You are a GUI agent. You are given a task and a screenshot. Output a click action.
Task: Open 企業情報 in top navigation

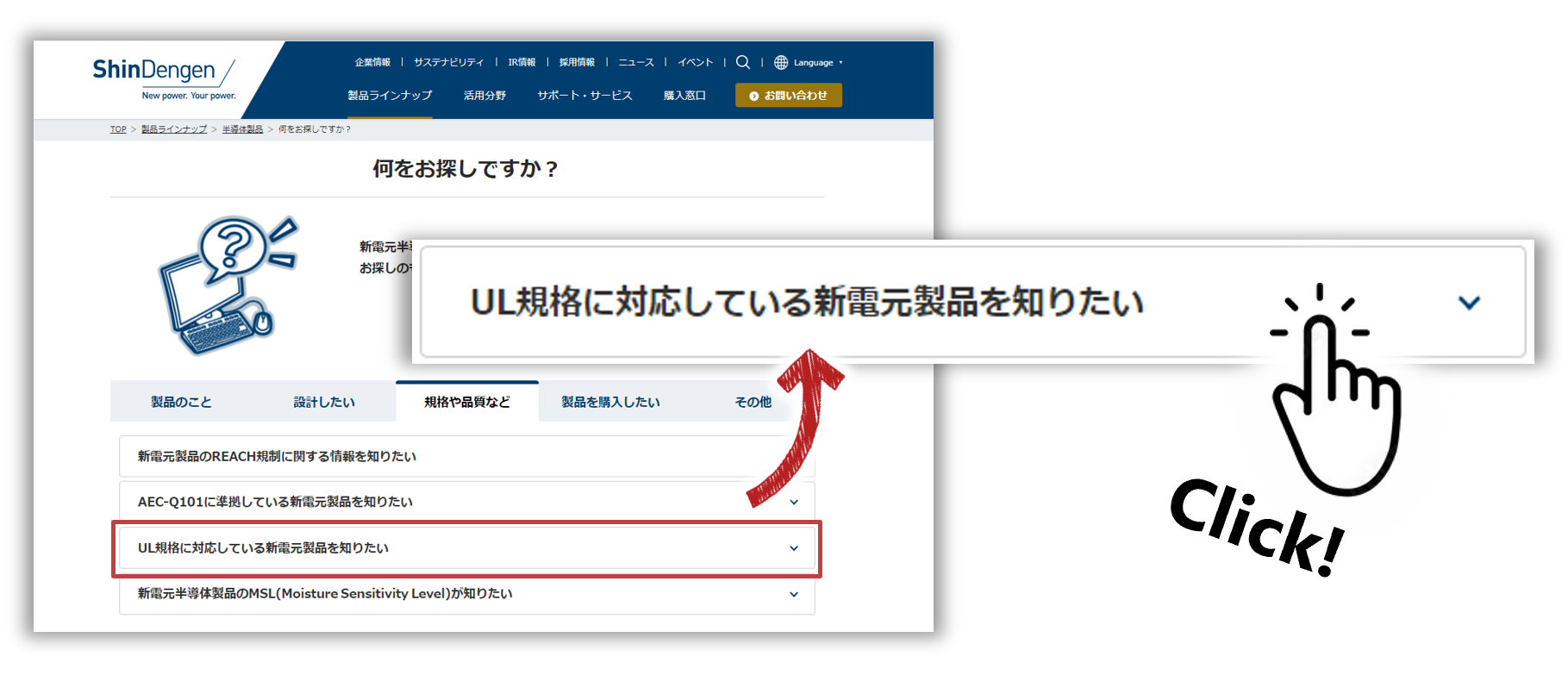tap(372, 62)
